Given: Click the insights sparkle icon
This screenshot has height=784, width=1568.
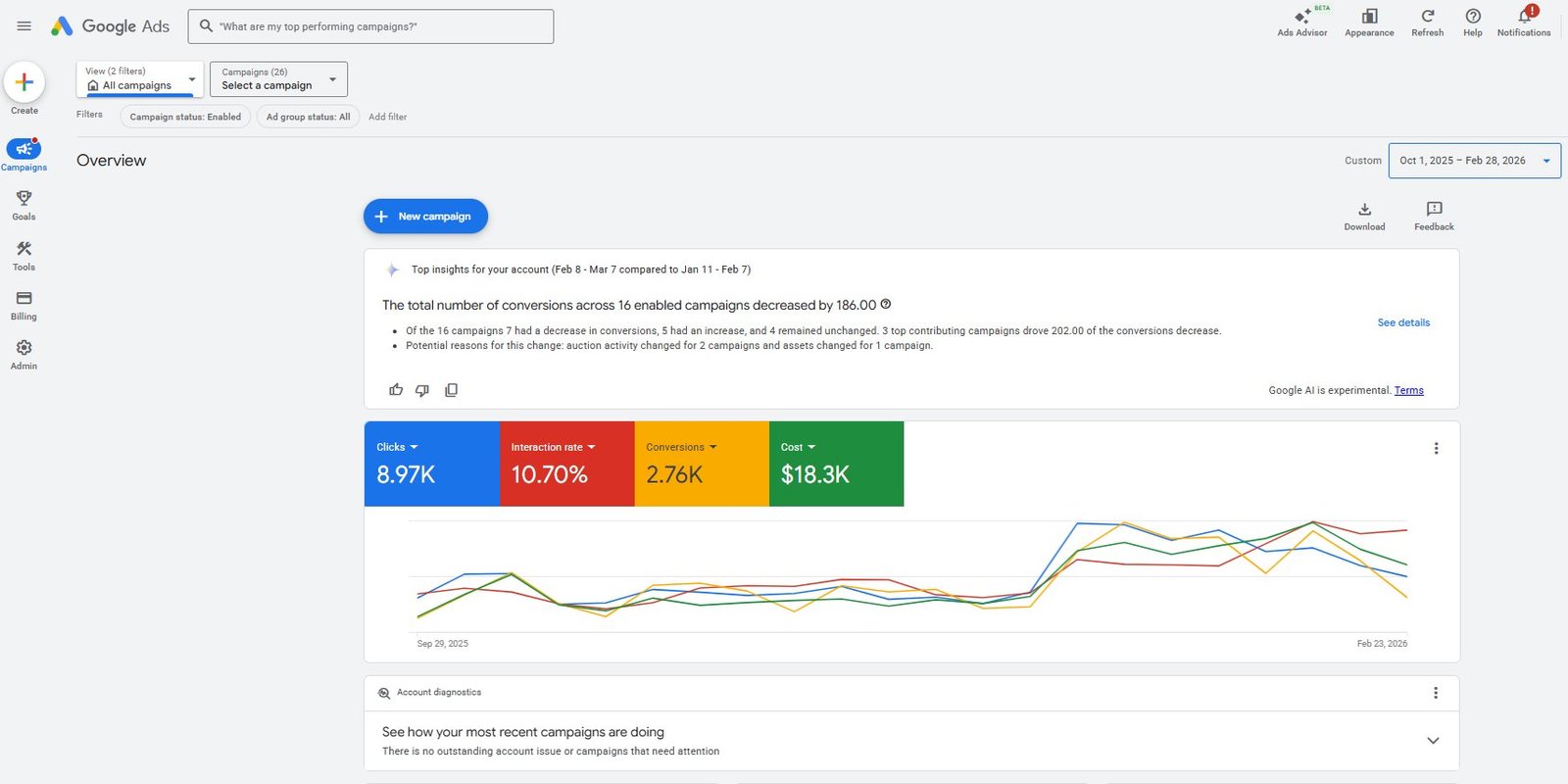Looking at the screenshot, I should tap(392, 269).
